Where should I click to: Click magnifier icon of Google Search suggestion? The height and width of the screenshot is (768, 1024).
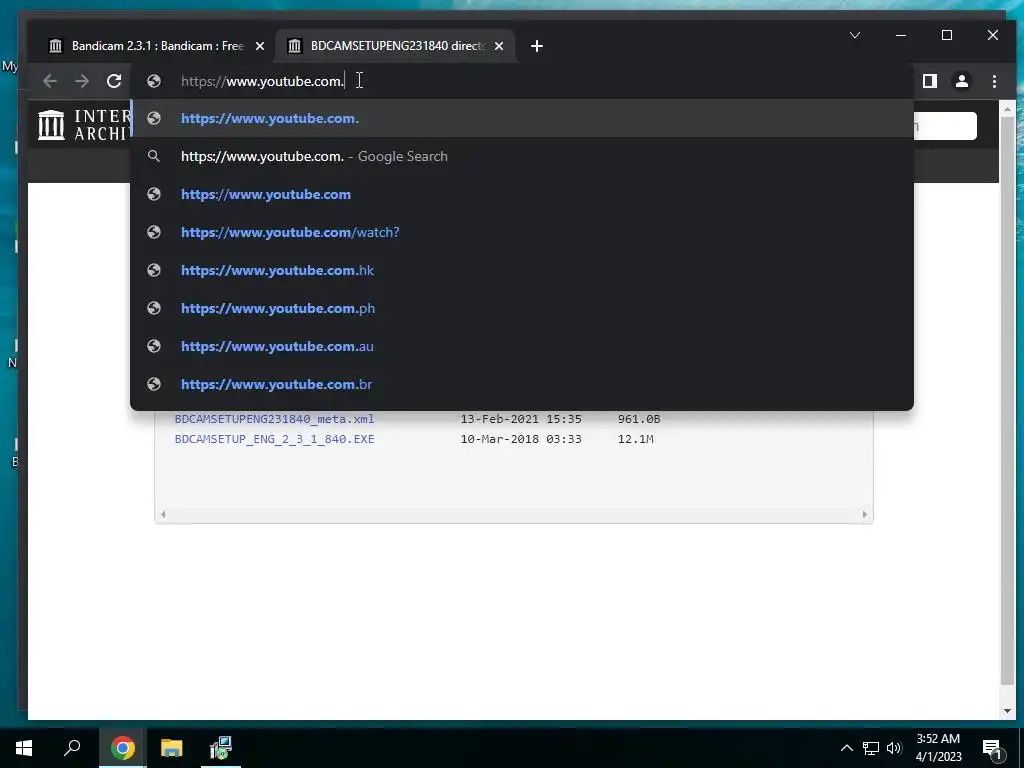(x=154, y=156)
